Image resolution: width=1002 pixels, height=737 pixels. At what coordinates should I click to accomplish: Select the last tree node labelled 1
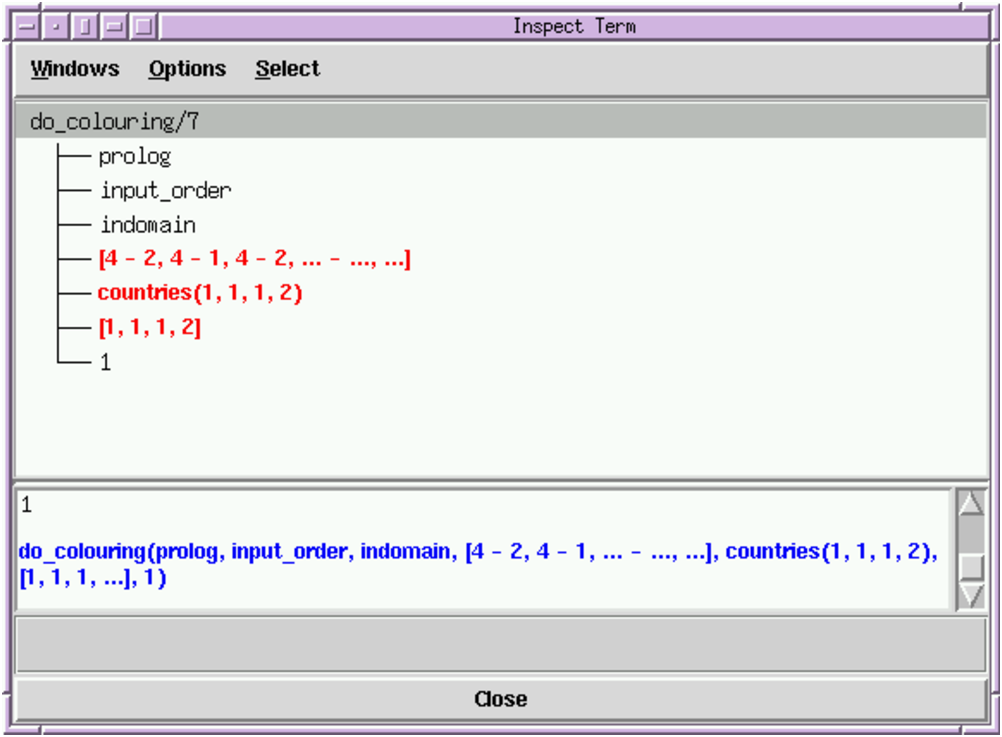(105, 362)
